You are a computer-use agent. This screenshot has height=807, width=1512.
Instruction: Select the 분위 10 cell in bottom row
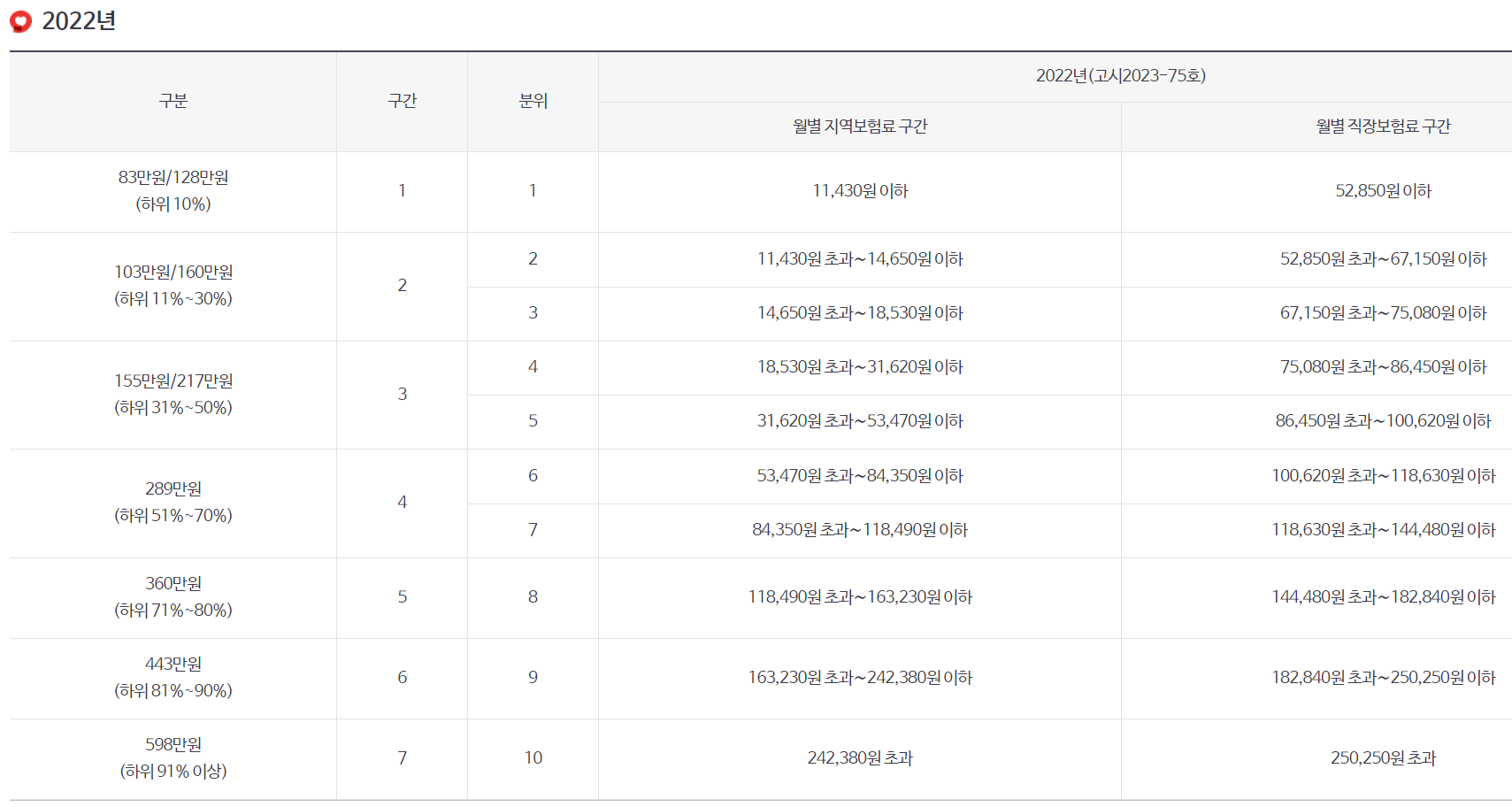[x=533, y=757]
